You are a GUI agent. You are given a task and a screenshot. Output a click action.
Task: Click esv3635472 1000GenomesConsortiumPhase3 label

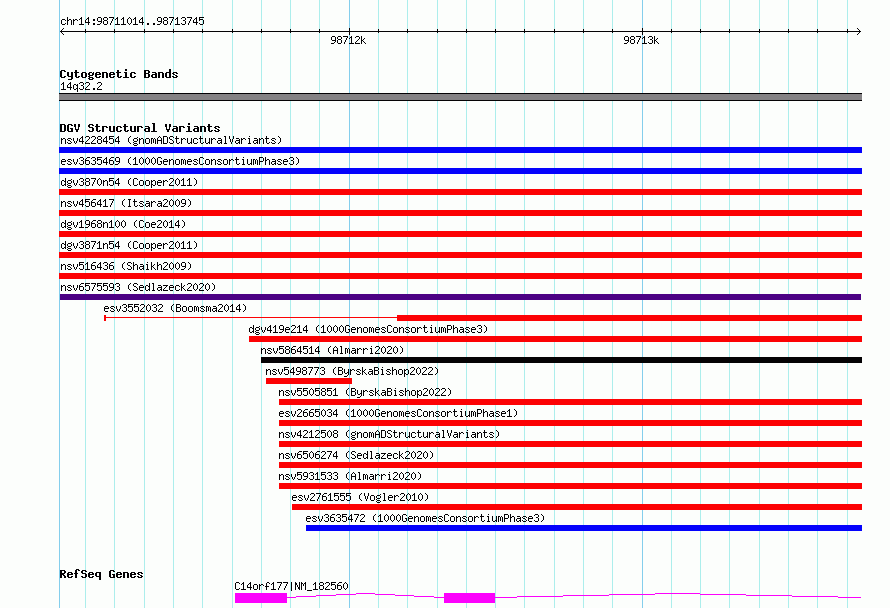point(425,518)
